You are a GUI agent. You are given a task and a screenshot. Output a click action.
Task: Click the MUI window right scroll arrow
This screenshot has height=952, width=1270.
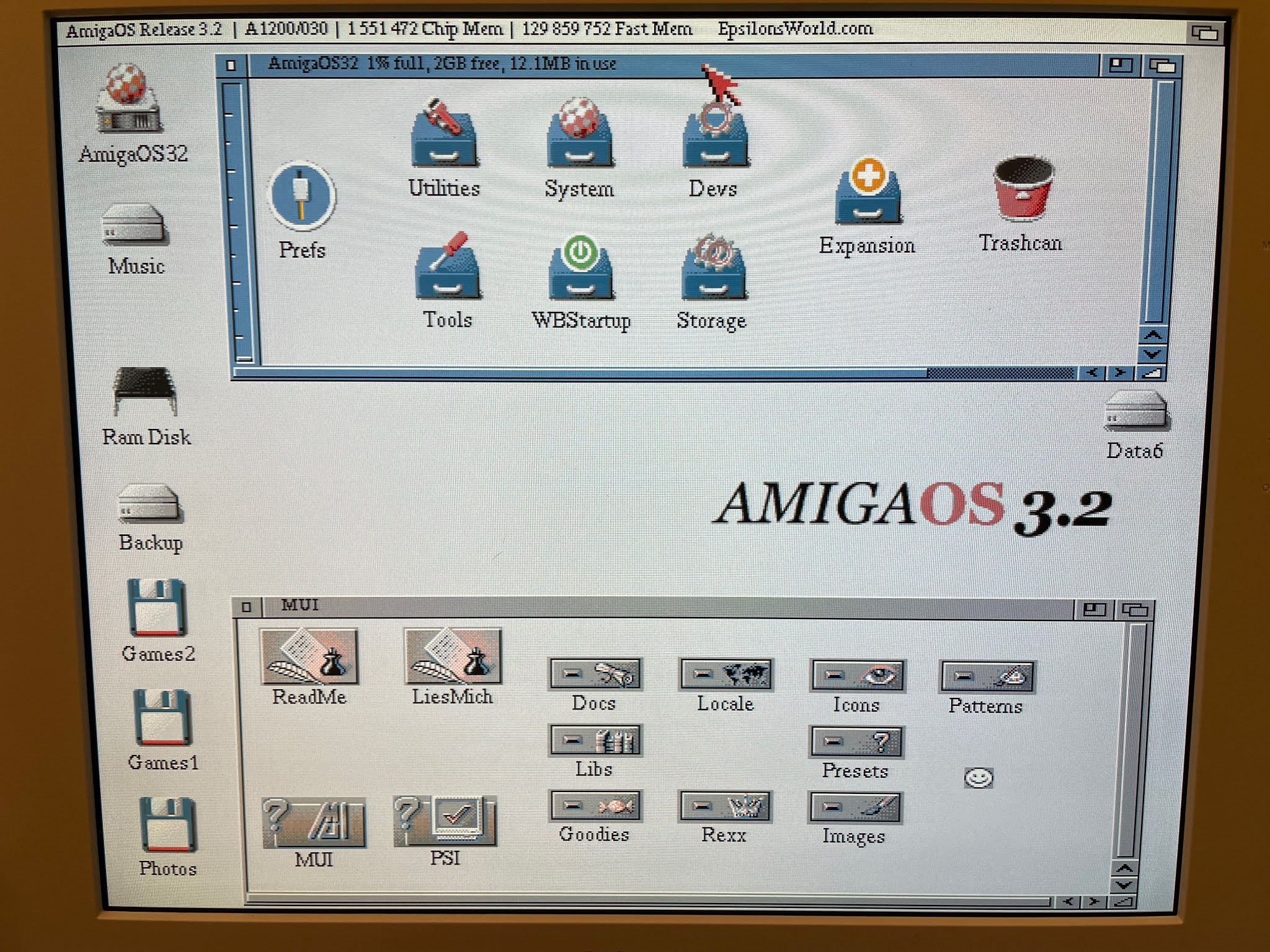(x=1095, y=901)
